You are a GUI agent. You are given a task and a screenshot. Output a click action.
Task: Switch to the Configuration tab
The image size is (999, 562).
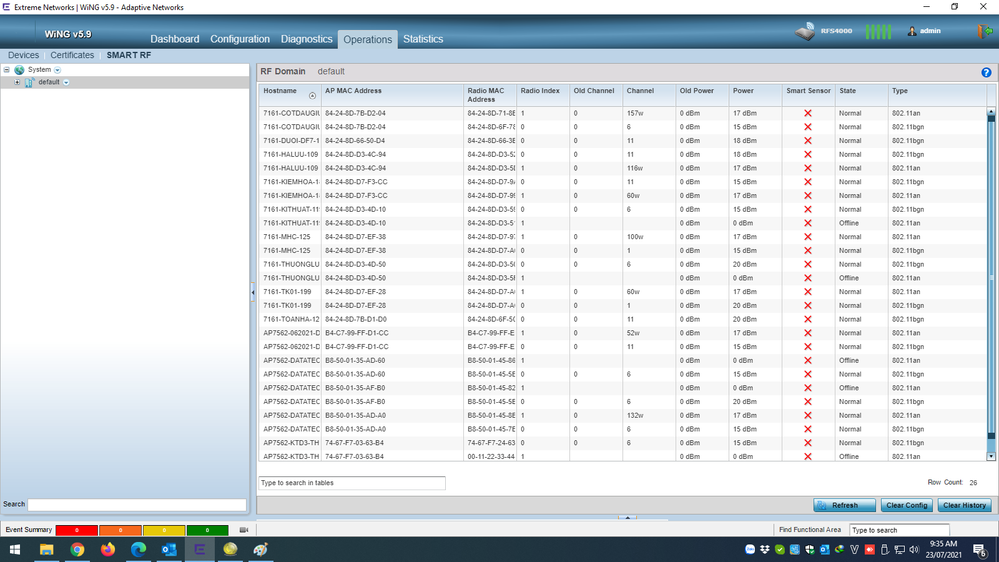tap(239, 39)
